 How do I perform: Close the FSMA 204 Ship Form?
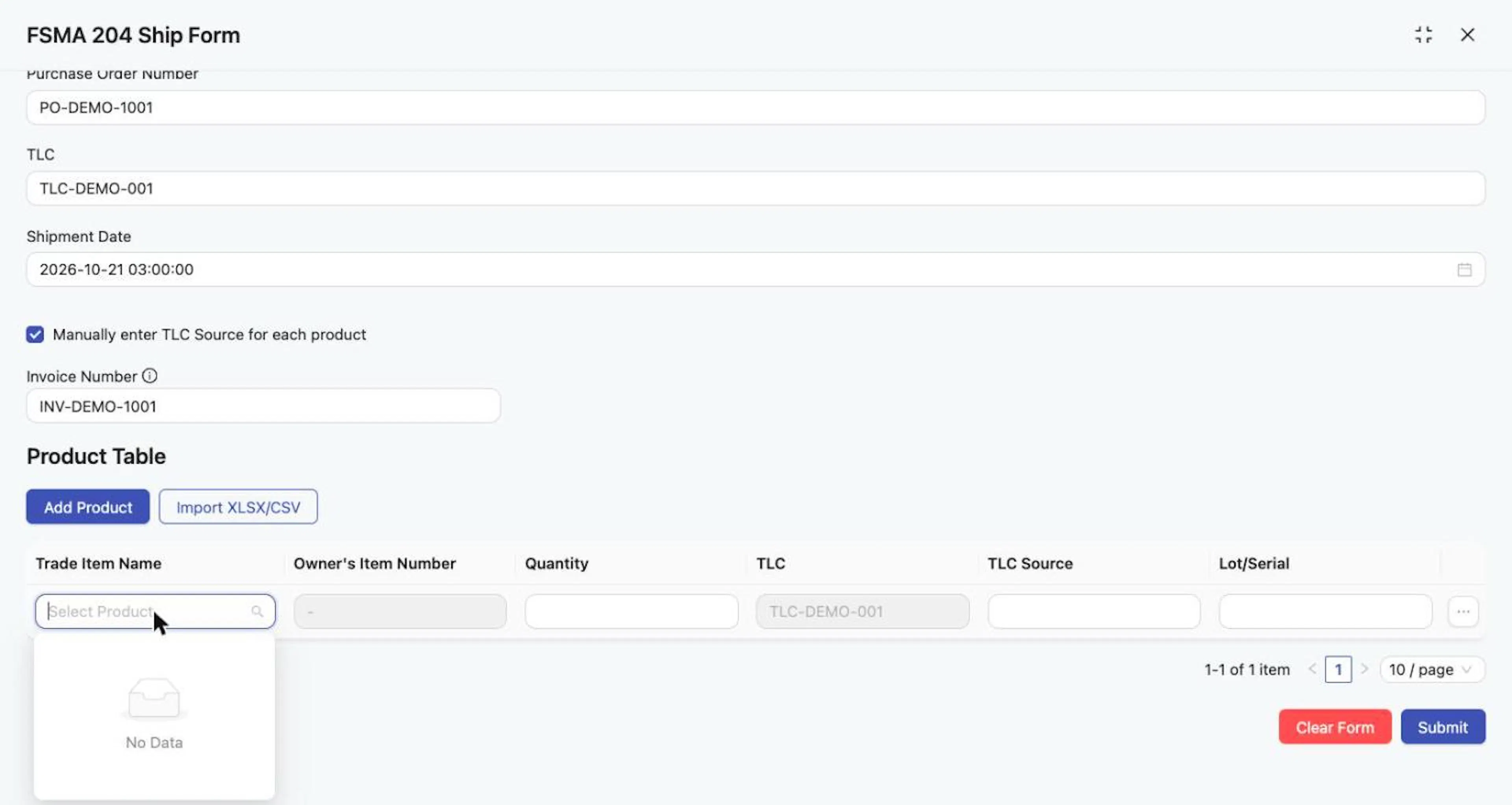[1468, 35]
